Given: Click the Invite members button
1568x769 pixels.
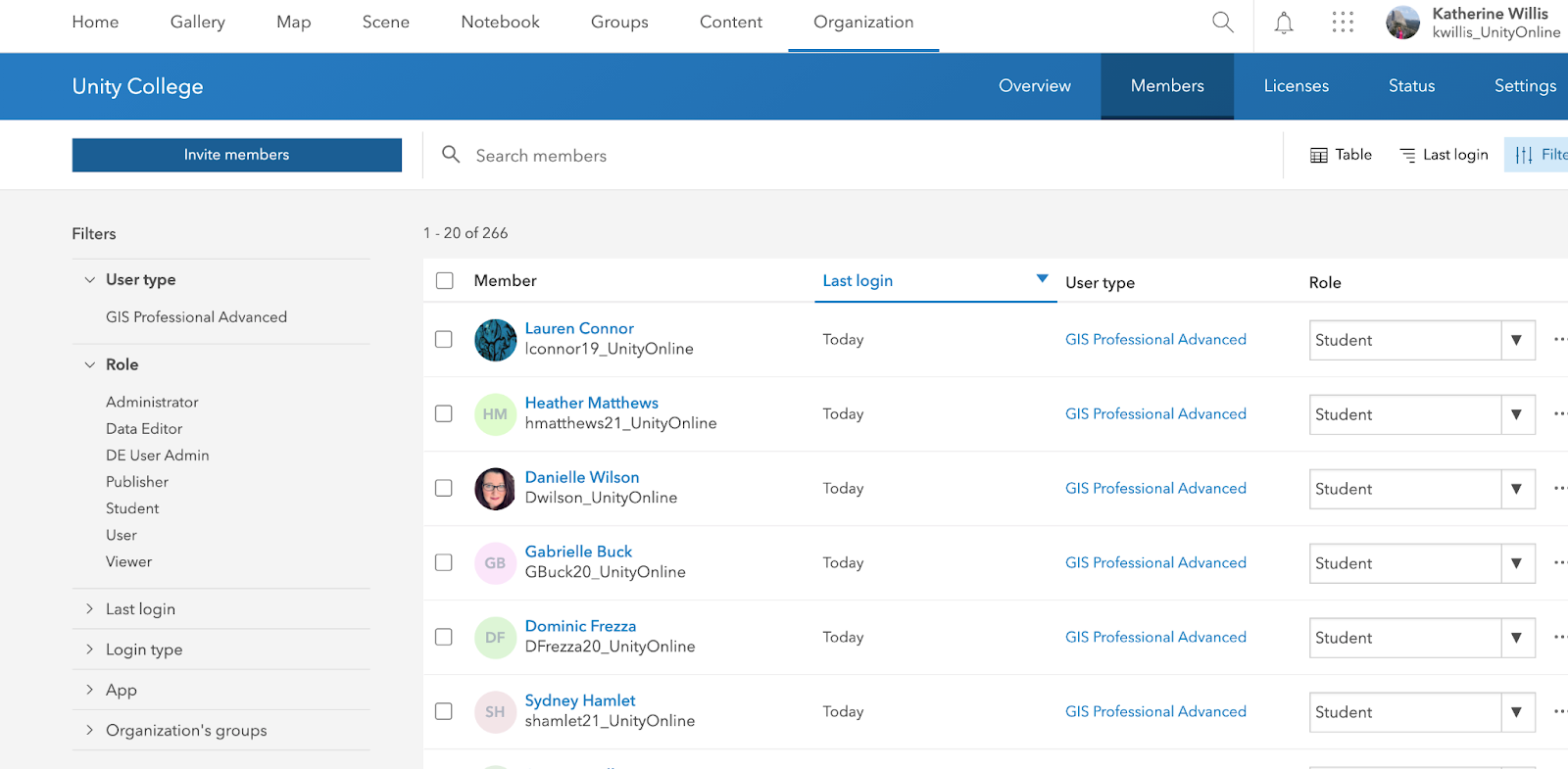Looking at the screenshot, I should point(237,155).
